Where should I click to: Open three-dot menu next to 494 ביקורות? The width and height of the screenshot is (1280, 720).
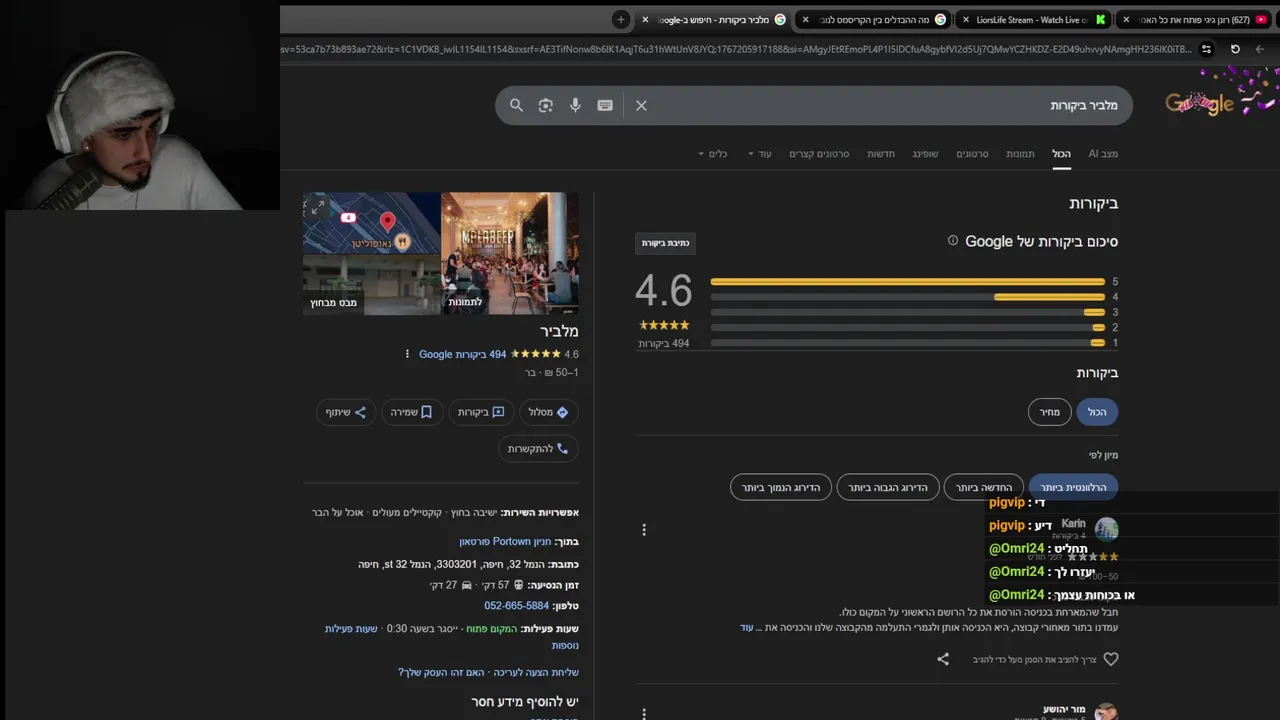pos(407,354)
